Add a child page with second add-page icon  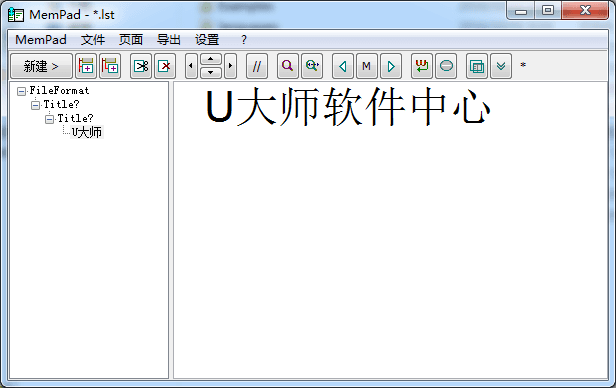point(110,66)
